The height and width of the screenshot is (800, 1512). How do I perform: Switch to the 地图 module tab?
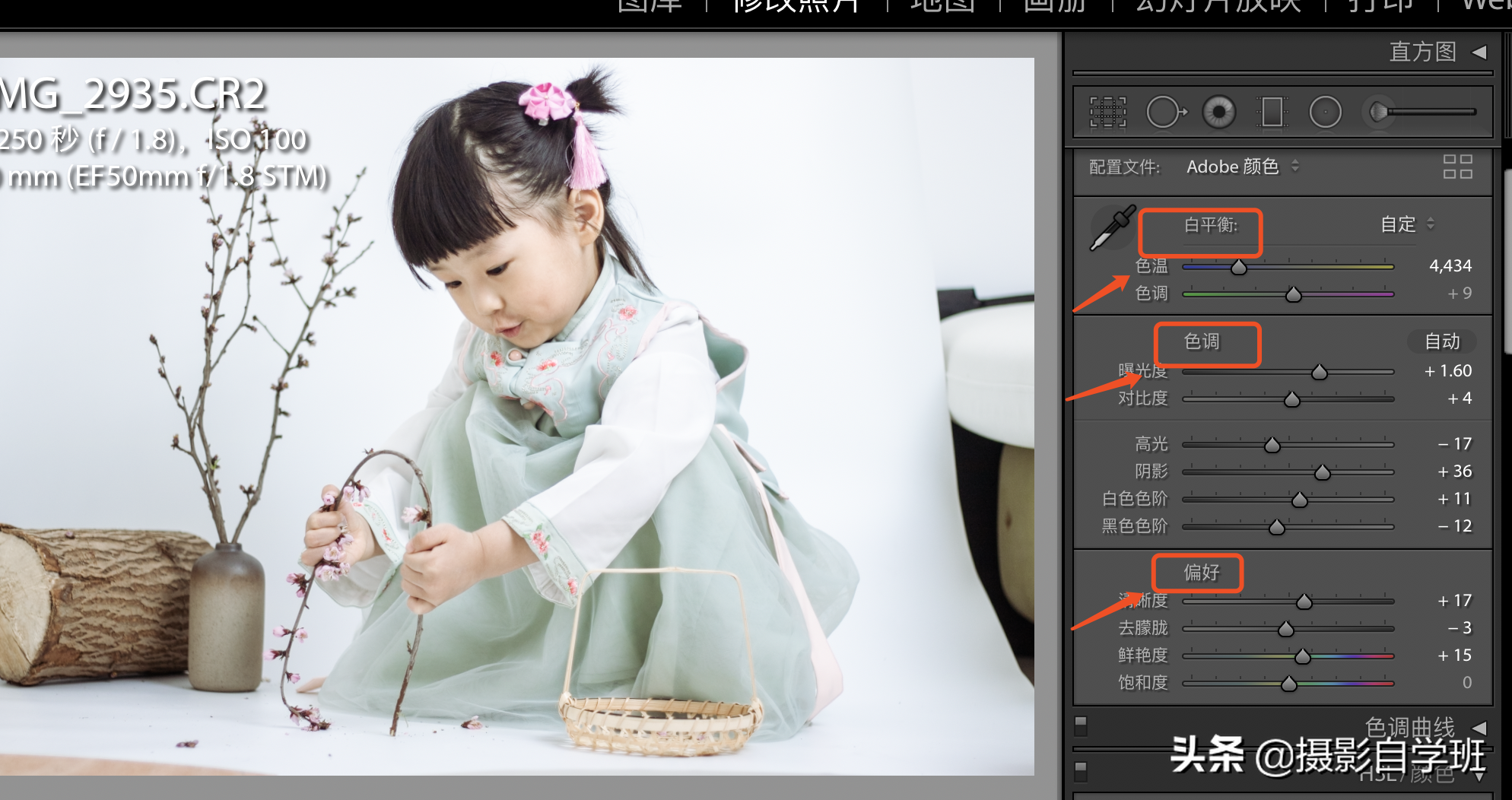pyautogui.click(x=942, y=6)
